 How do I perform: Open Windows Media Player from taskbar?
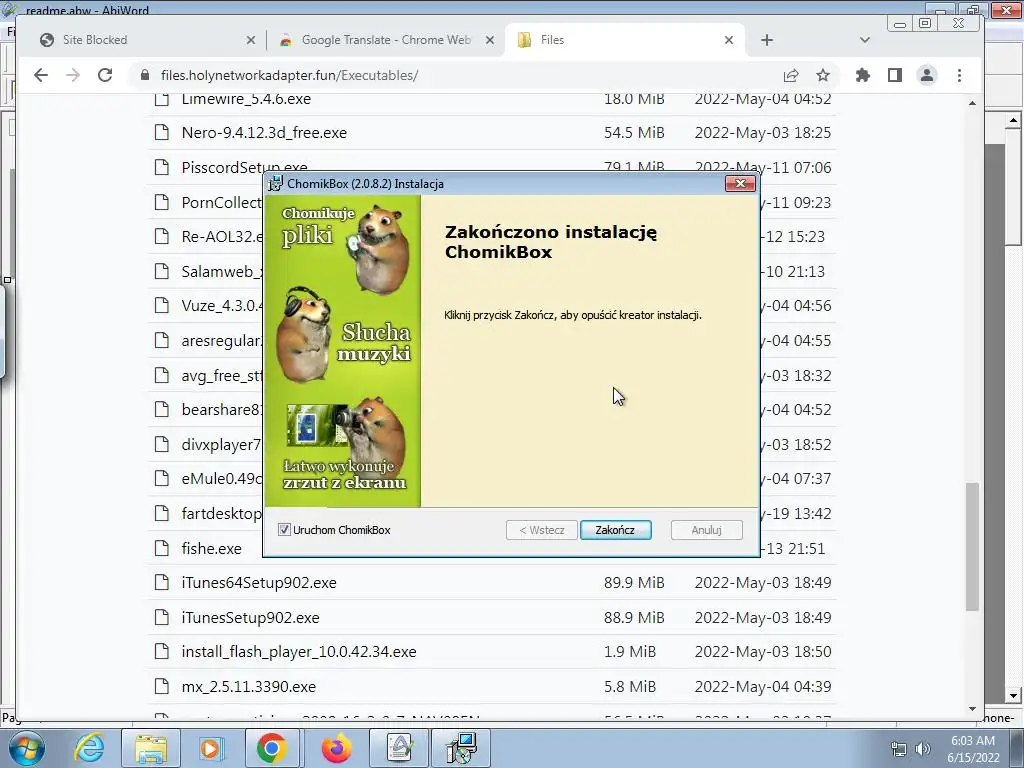click(x=210, y=748)
